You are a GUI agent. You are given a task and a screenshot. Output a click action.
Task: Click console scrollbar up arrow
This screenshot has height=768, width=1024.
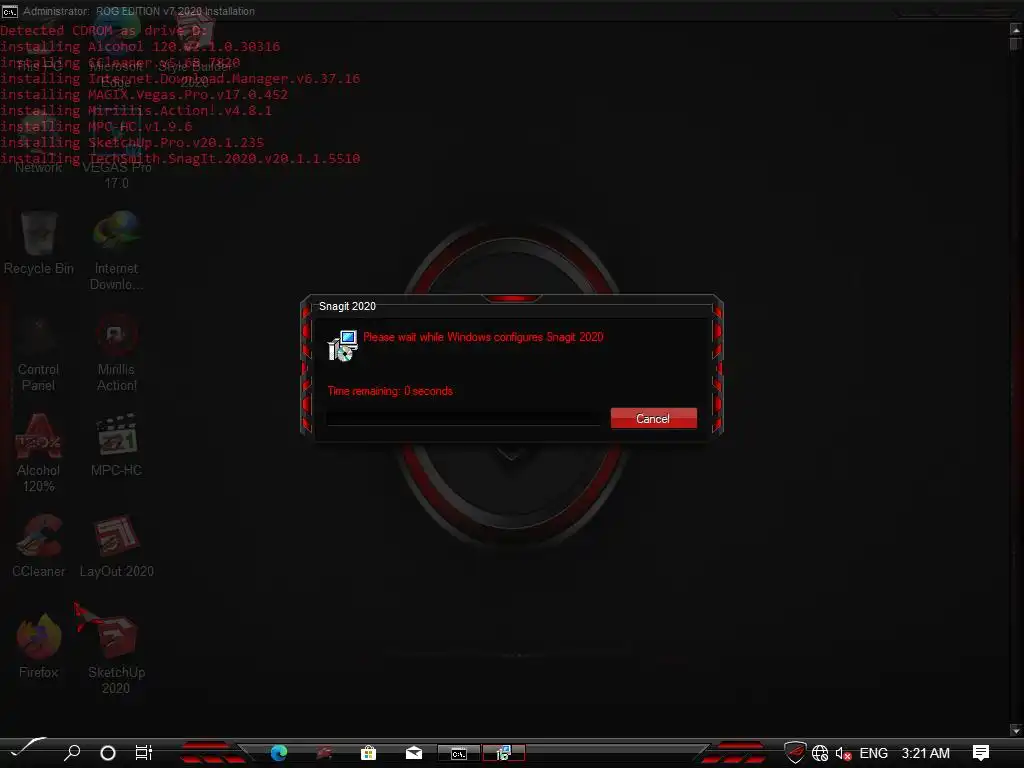coord(1016,29)
